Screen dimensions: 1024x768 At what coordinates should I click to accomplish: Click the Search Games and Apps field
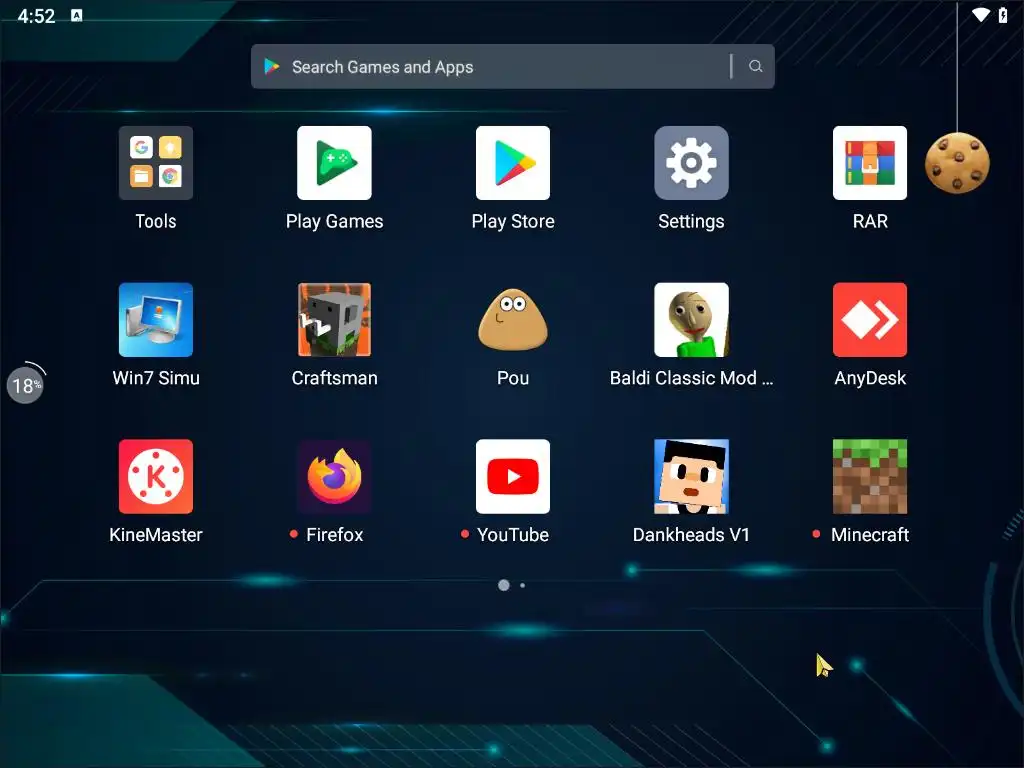[x=513, y=66]
